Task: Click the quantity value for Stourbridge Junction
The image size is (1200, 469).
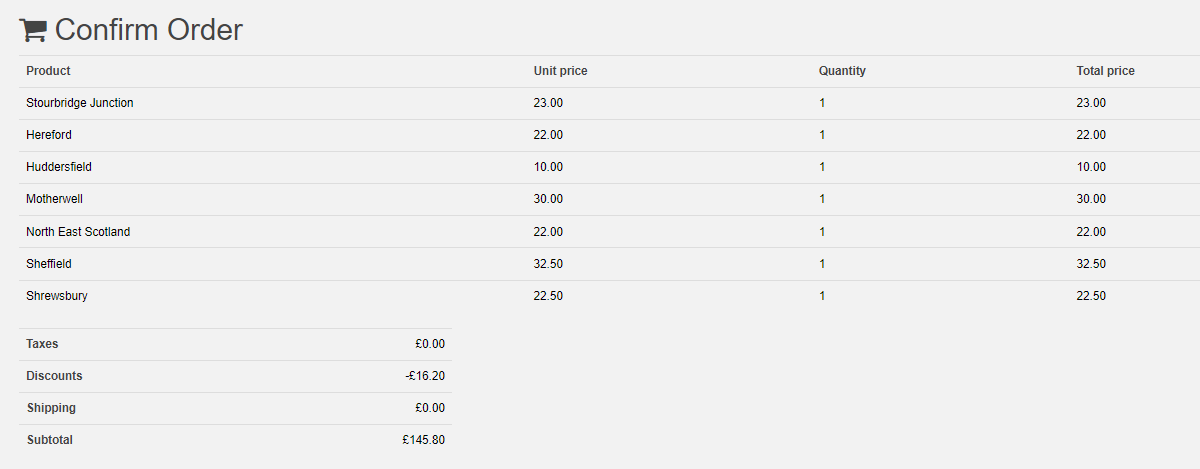Action: (x=822, y=103)
